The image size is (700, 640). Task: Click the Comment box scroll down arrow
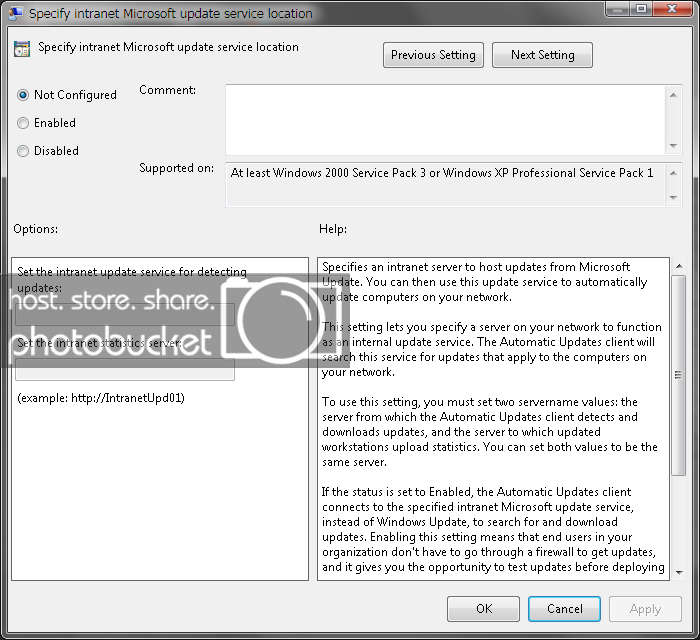pyautogui.click(x=674, y=145)
